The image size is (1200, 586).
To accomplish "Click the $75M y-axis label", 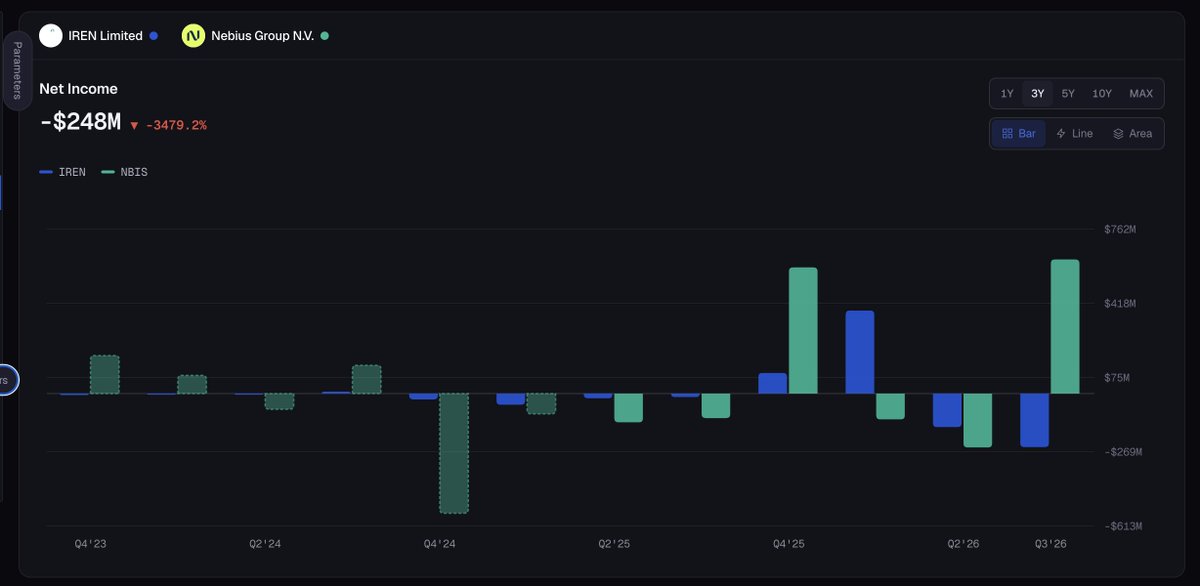I will (1116, 378).
